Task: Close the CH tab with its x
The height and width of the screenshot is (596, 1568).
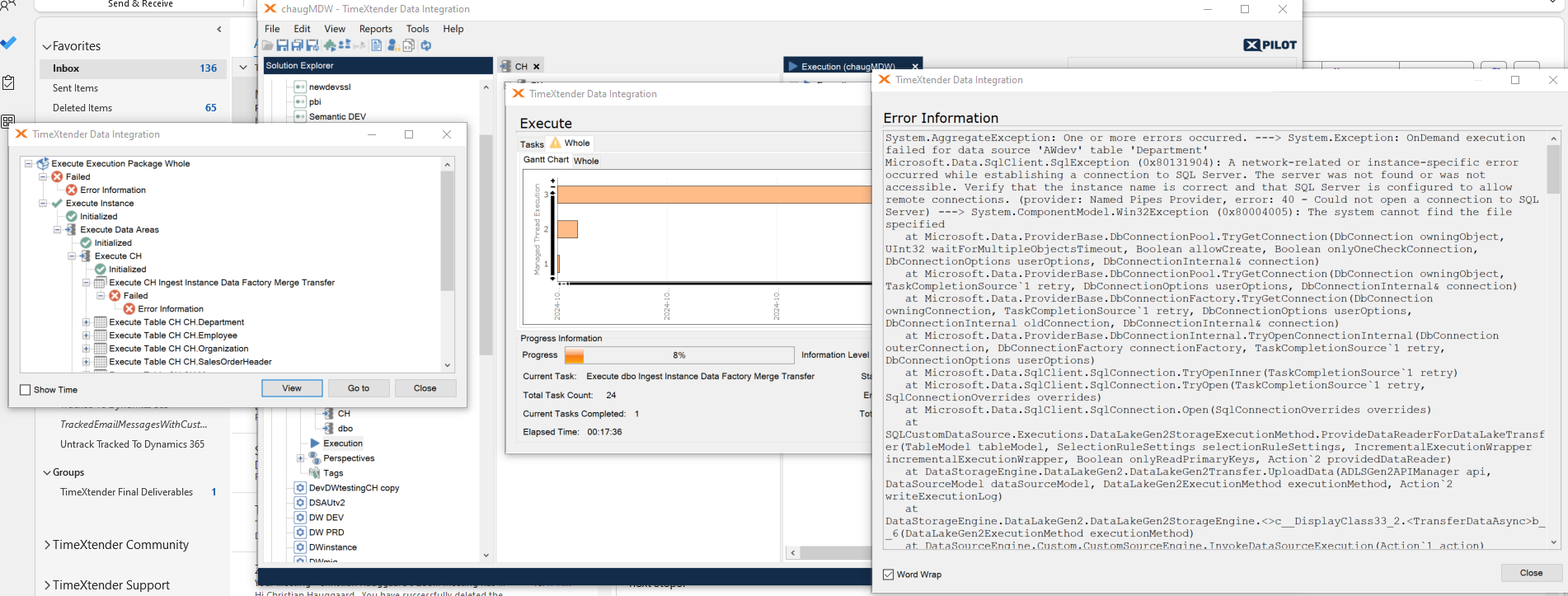Action: (x=537, y=67)
